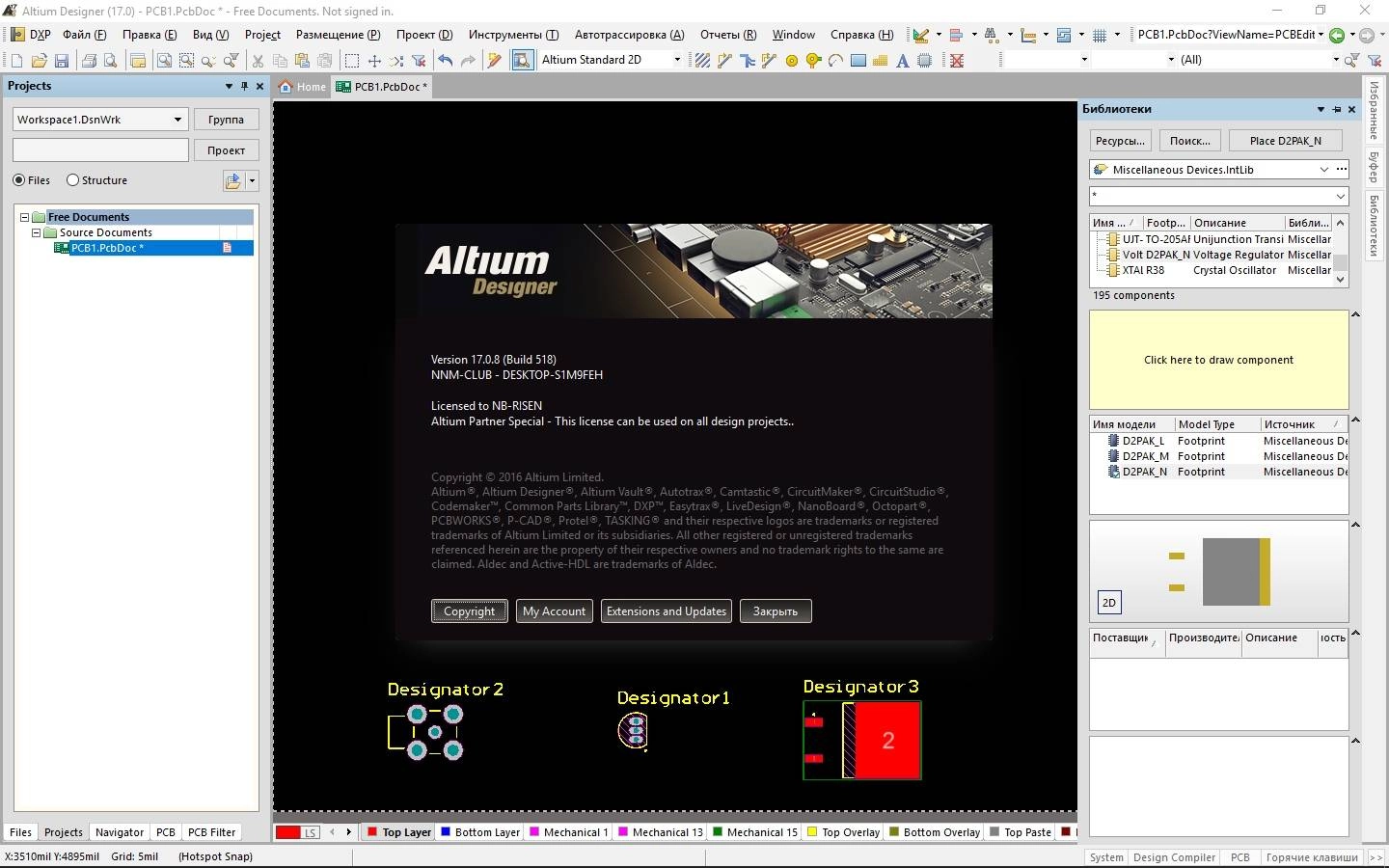The image size is (1389, 868).
Task: Click the Закрыть button
Action: [776, 611]
